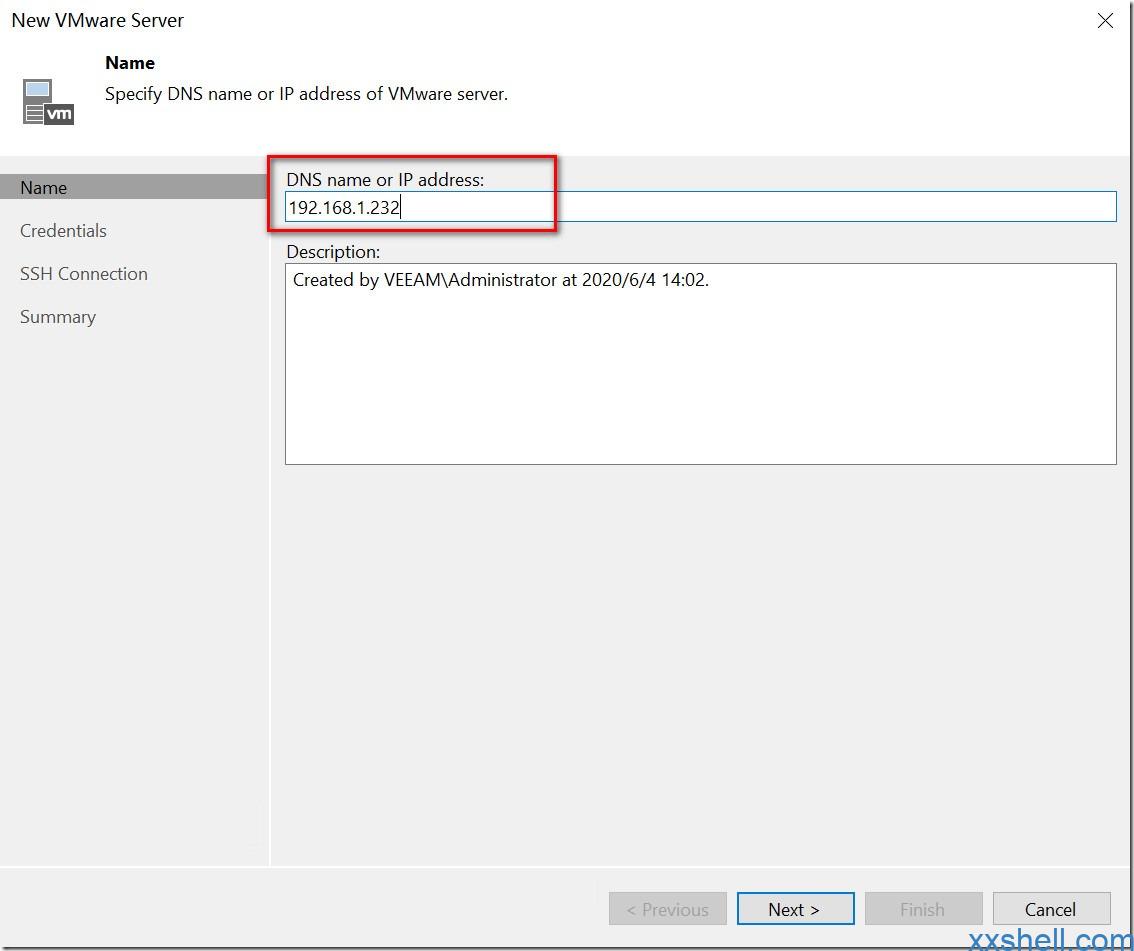1134x951 pixels.
Task: Close the New VMware Server dialog
Action: tap(1104, 20)
